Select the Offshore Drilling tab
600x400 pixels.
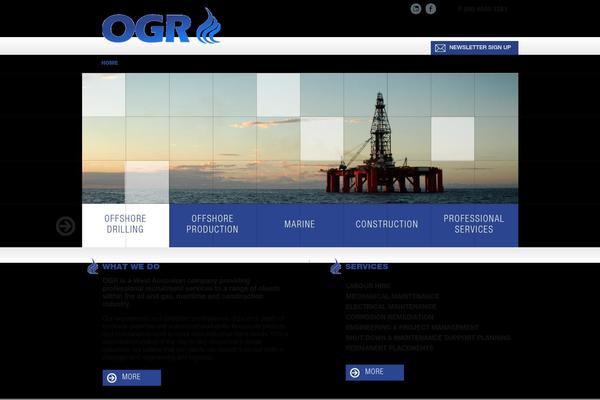click(126, 225)
